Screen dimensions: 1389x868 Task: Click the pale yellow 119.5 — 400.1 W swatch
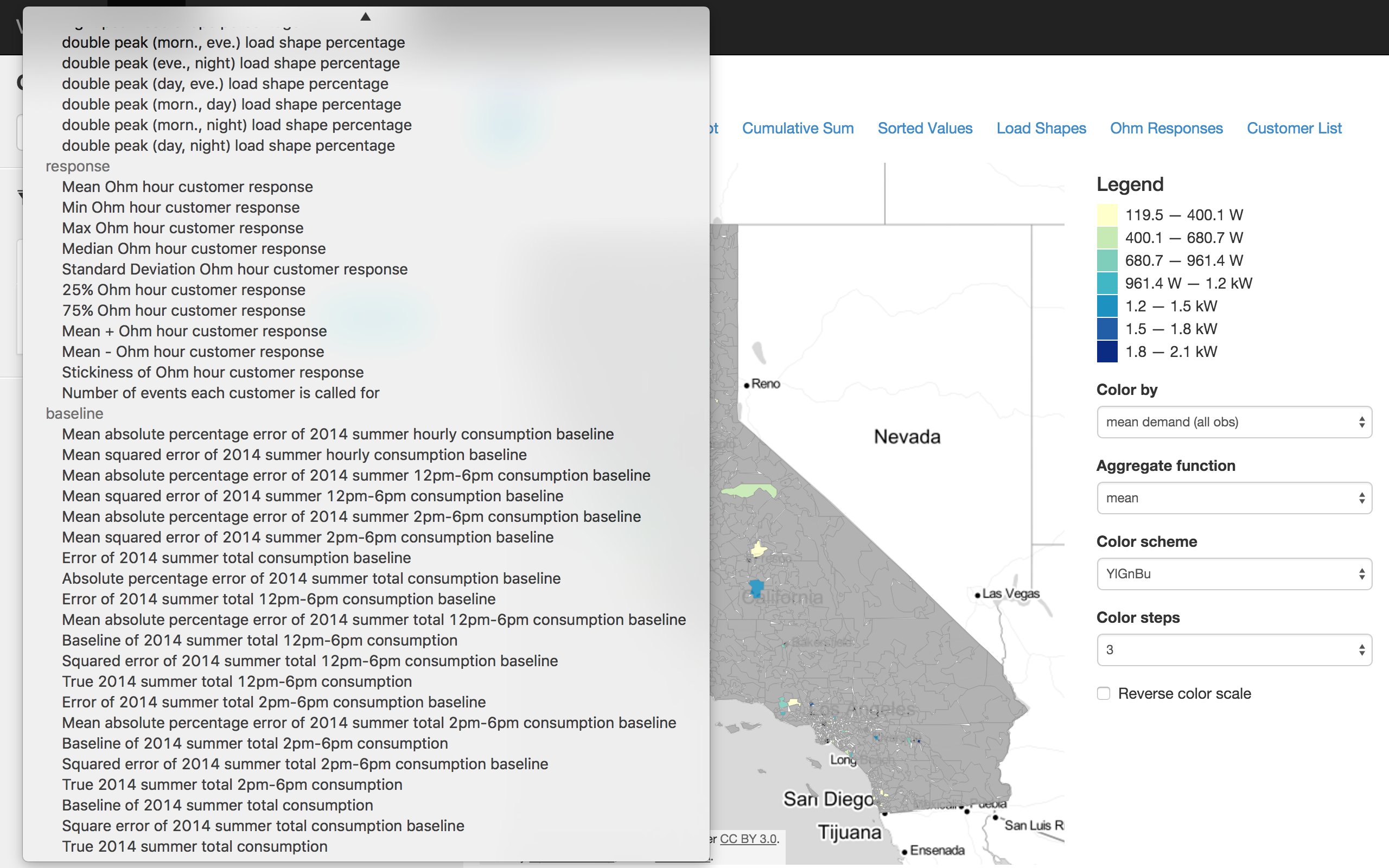(x=1107, y=215)
